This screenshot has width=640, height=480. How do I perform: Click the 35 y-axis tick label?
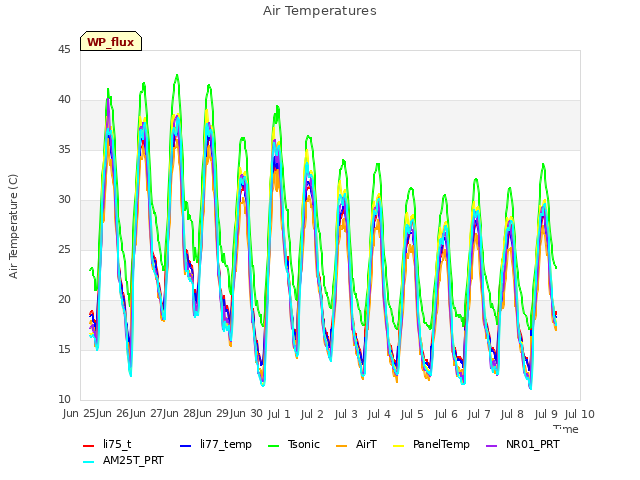pyautogui.click(x=64, y=149)
